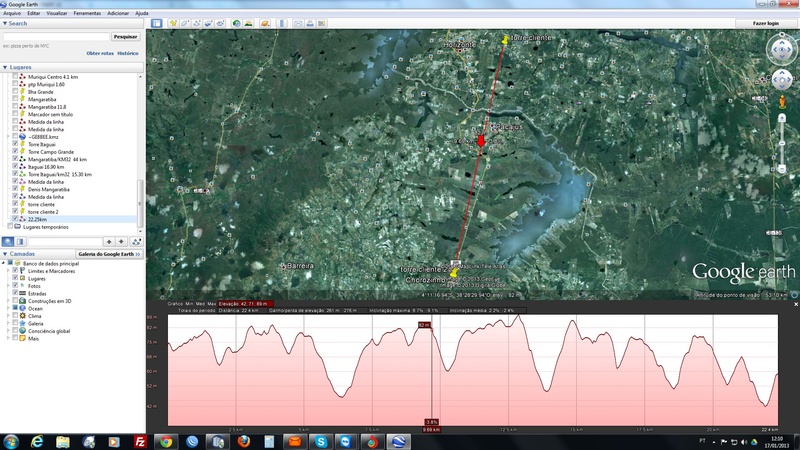This screenshot has width=800, height=450.
Task: Add an image overlay from the toolbar
Action: (208, 23)
